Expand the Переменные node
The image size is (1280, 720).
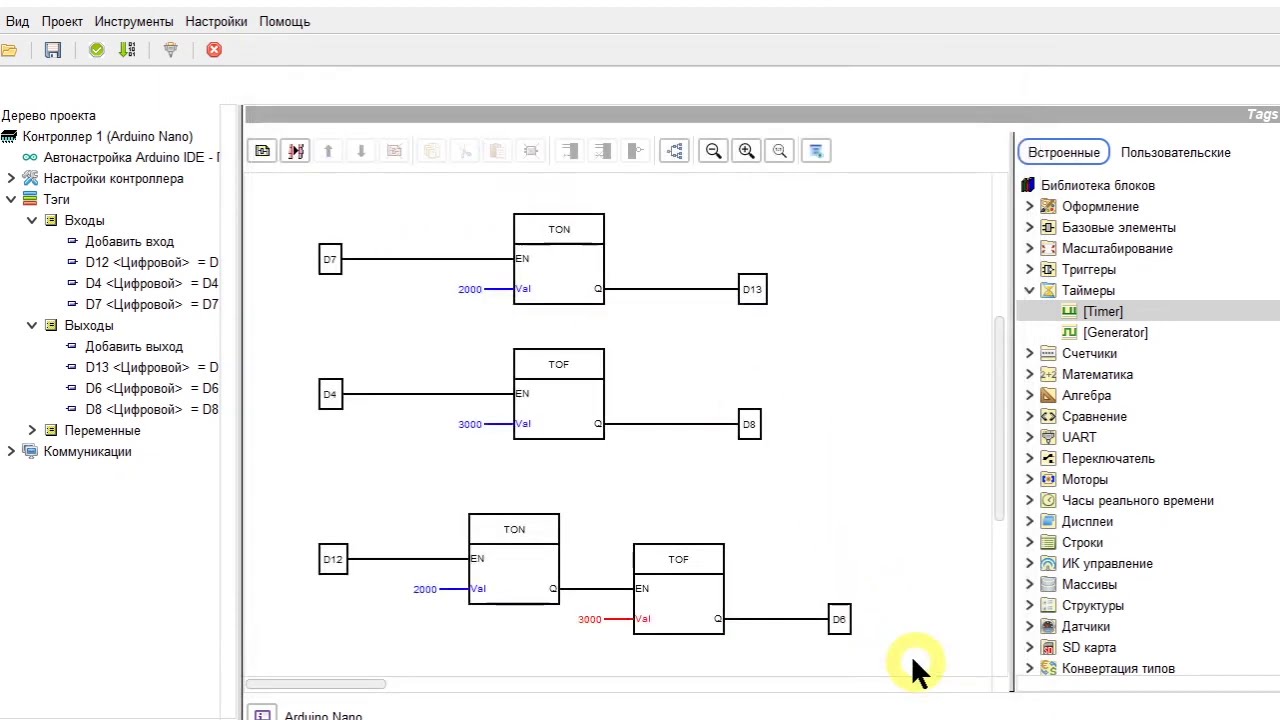(32, 430)
